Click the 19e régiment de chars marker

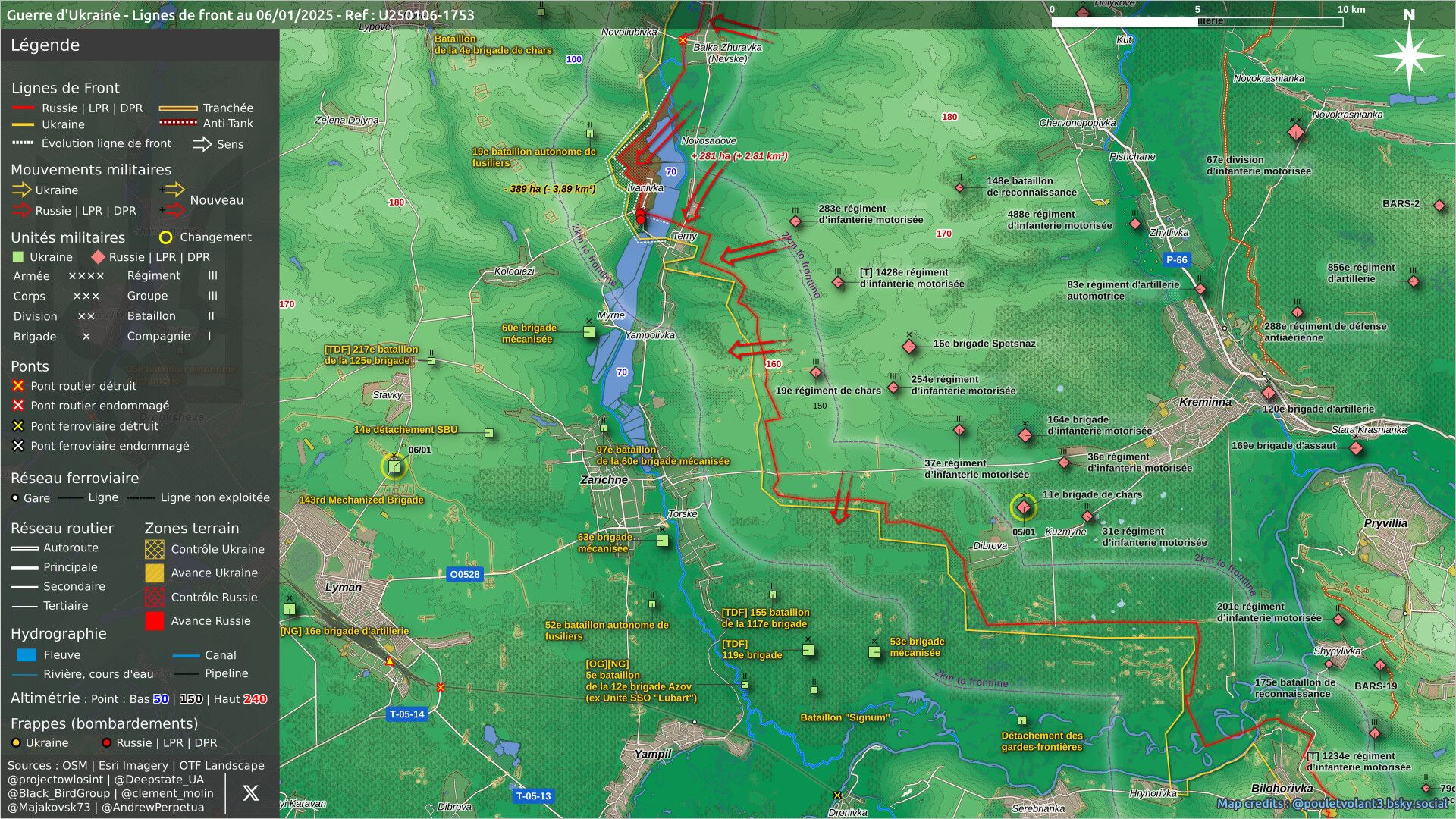pos(816,372)
